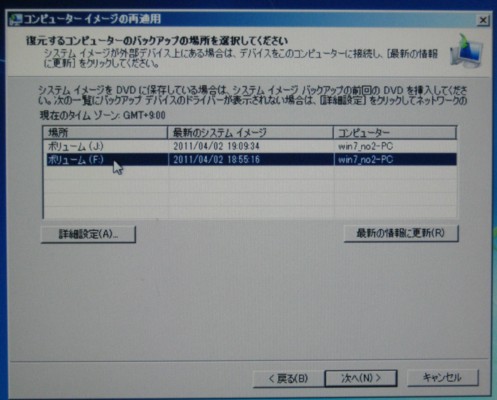This screenshot has width=497, height=400.
Task: Proceed with 次へ(N) button
Action: (361, 378)
